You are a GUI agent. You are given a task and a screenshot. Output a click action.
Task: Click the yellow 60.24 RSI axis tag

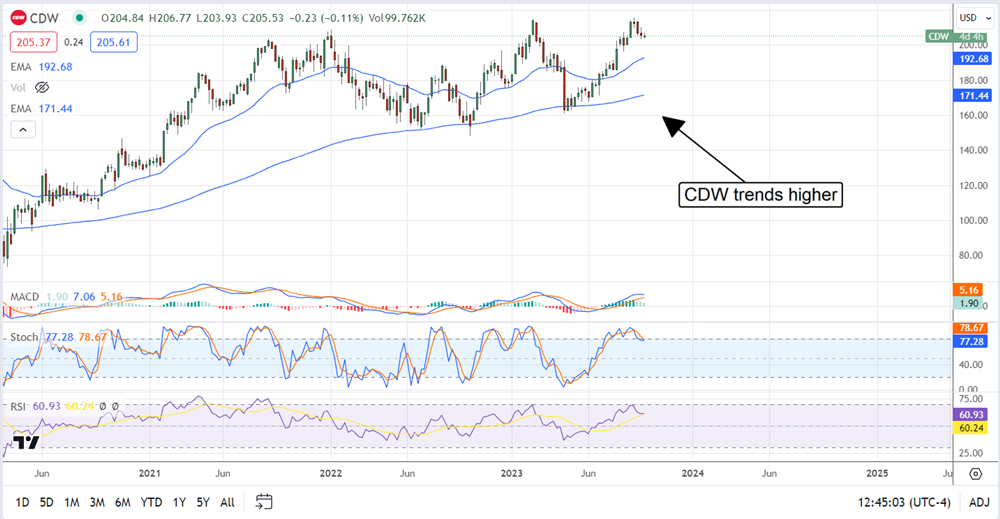[971, 428]
